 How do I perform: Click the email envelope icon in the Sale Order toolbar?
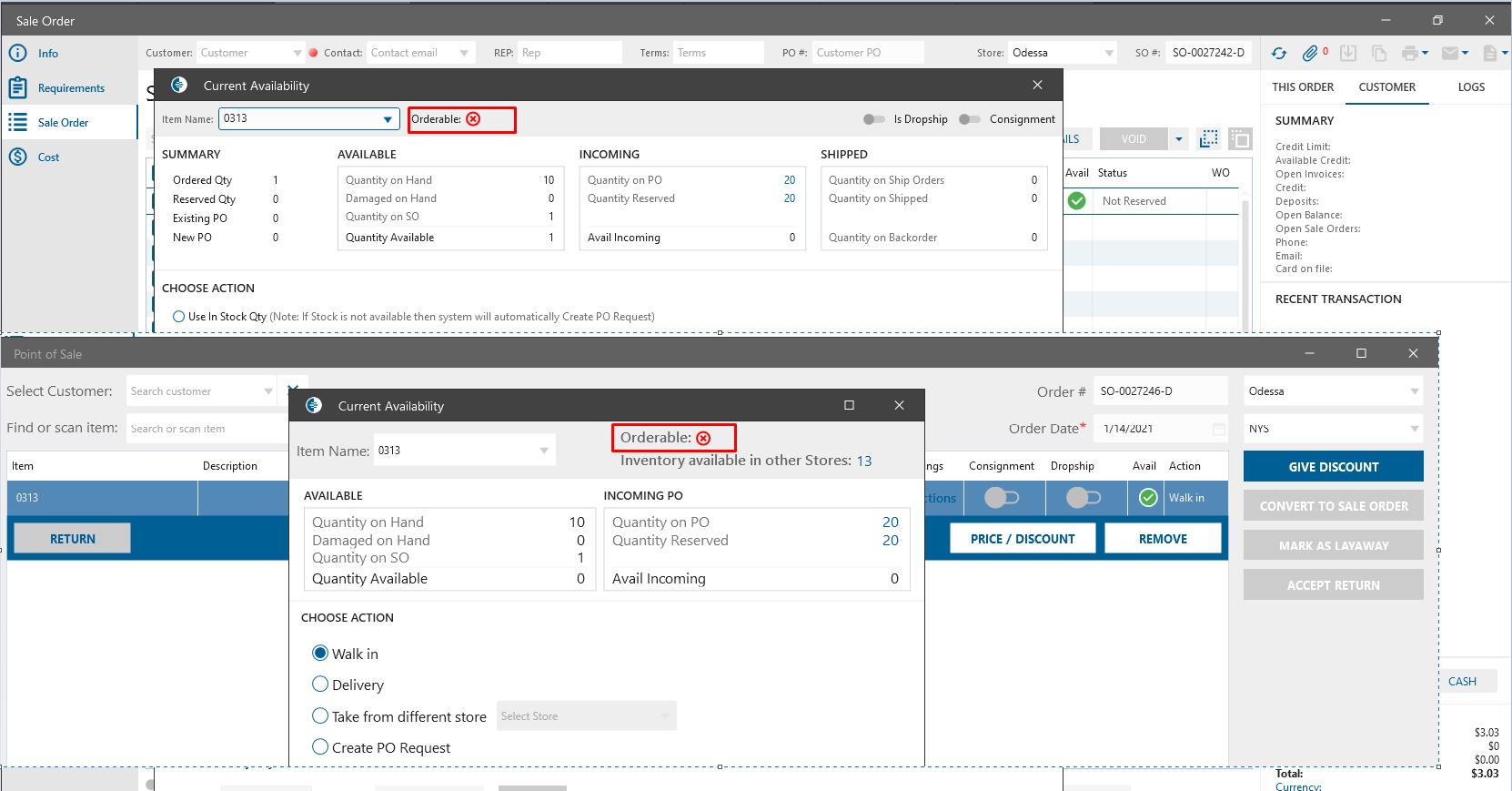pos(1450,54)
